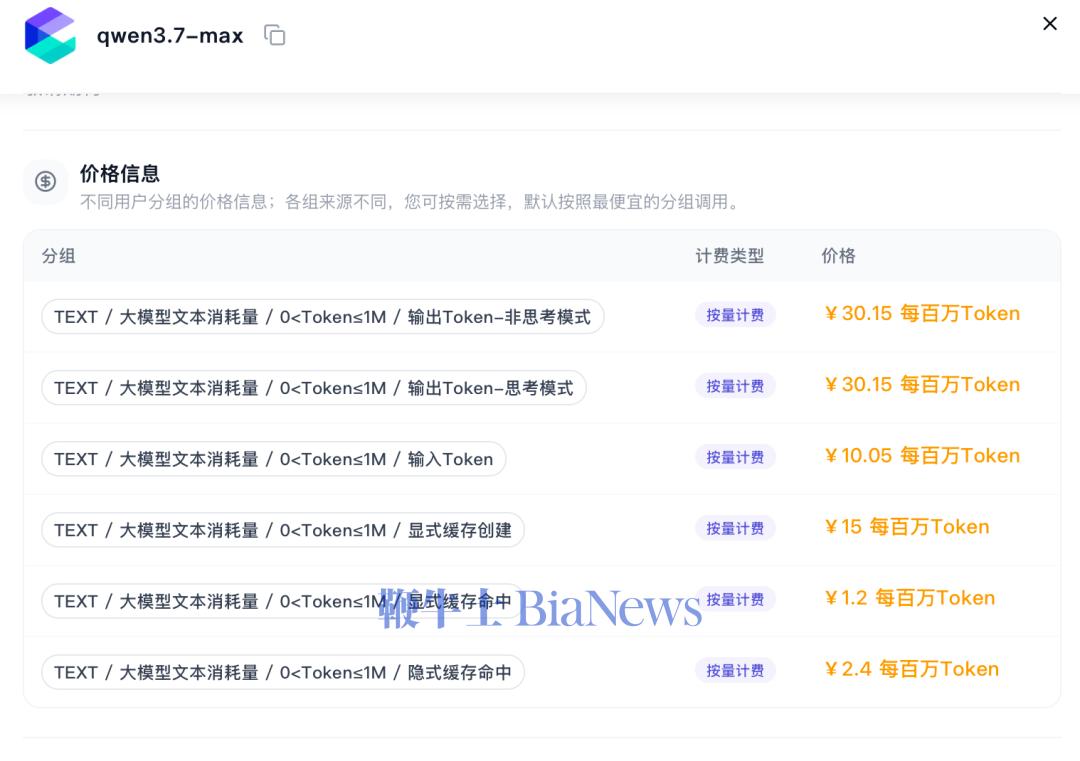This screenshot has height=761, width=1080.
Task: Click 按量计费 badge in 输入Token row
Action: [x=735, y=457]
